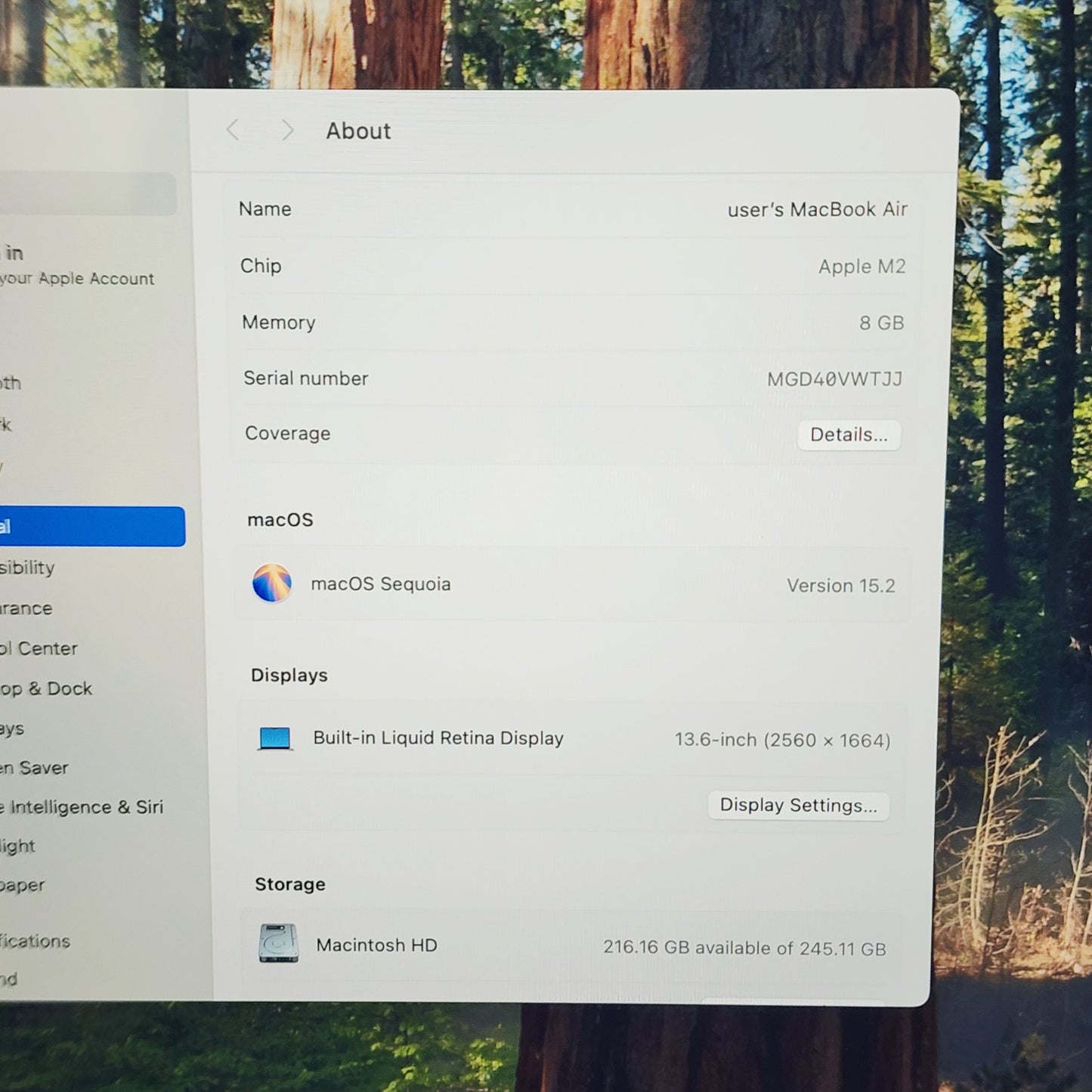Select the highlighted General sidebar item

(91, 526)
